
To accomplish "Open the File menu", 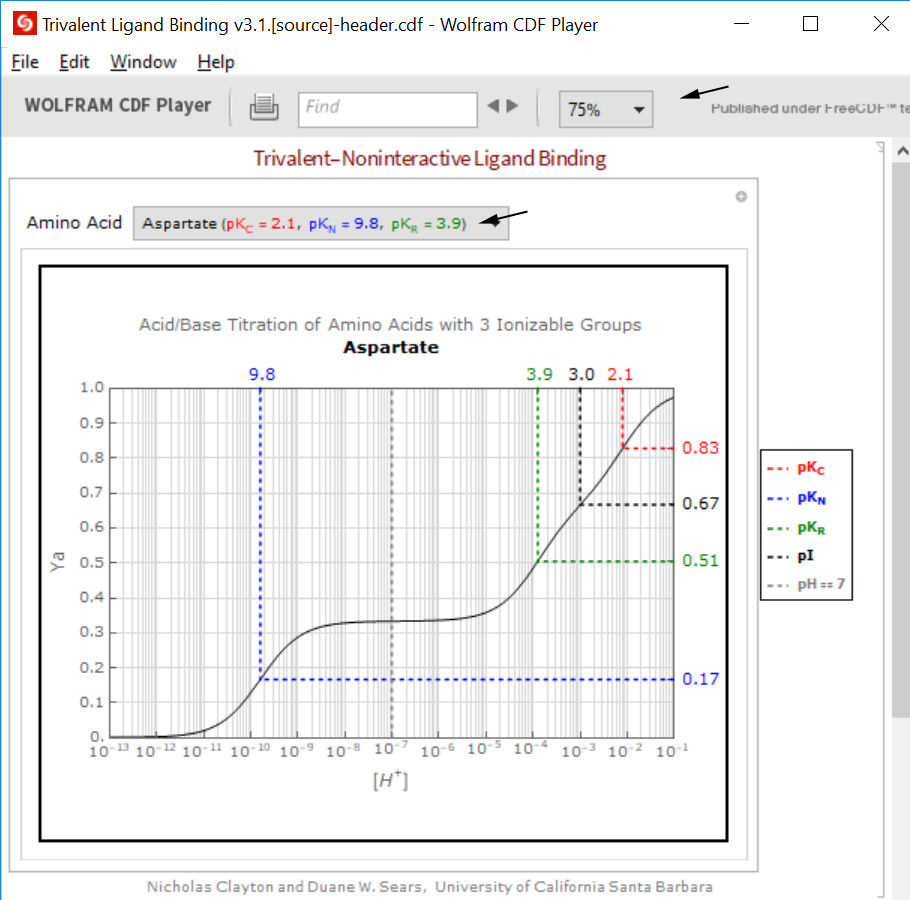I will point(24,61).
